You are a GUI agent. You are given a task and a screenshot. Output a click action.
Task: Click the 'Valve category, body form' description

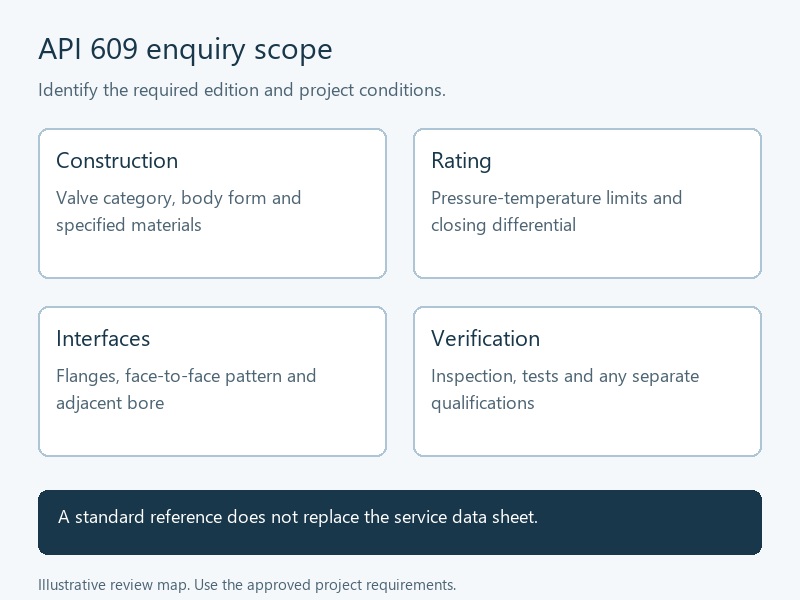pyautogui.click(x=179, y=211)
